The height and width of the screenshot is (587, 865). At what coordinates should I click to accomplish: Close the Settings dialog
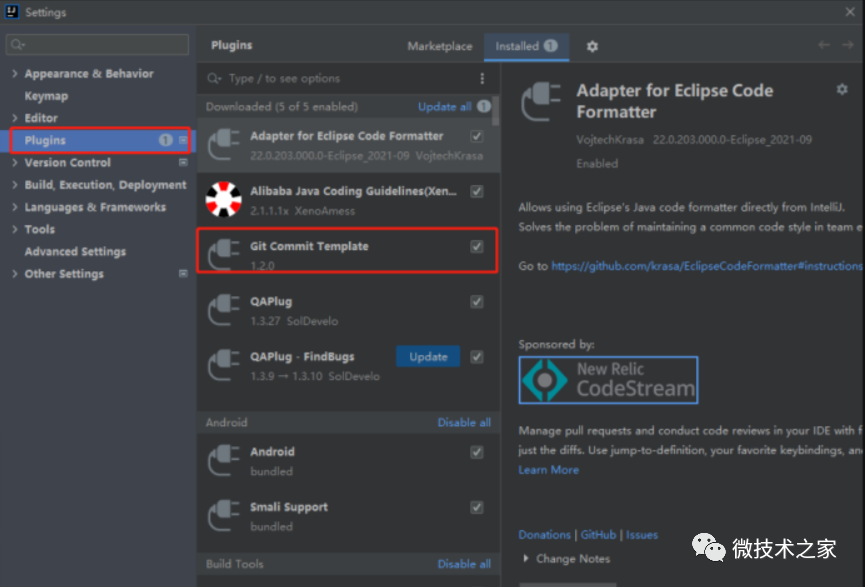(x=850, y=12)
